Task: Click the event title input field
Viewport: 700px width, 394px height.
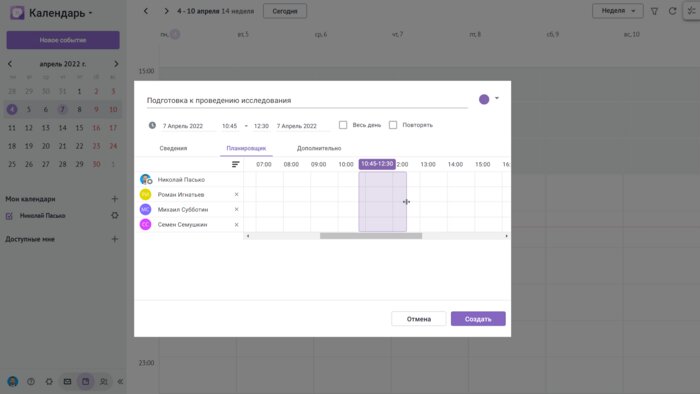Action: pos(307,100)
